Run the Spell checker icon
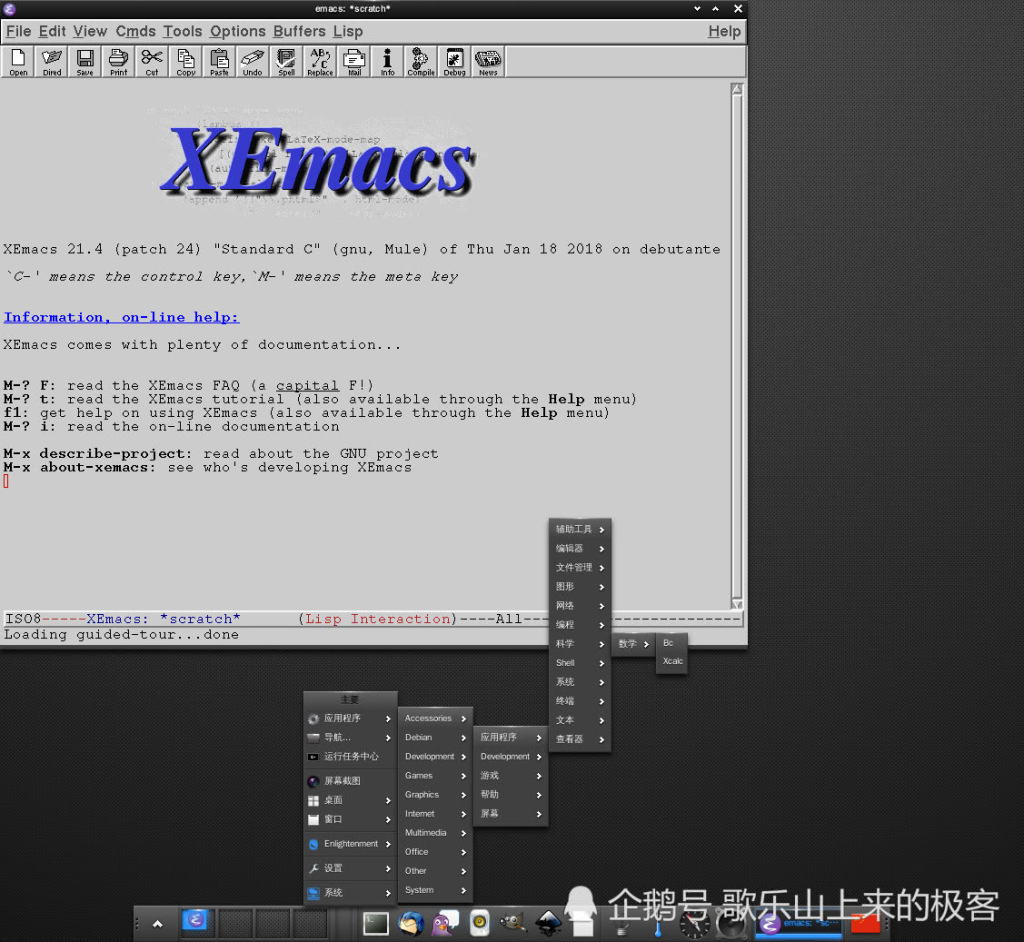The image size is (1024, 942). pos(287,62)
